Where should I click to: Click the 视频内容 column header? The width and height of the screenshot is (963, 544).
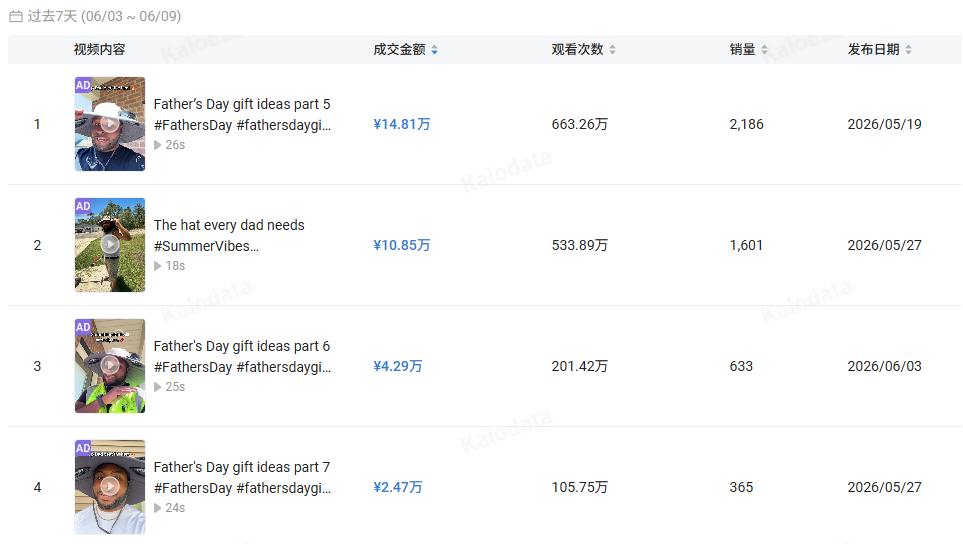point(99,50)
